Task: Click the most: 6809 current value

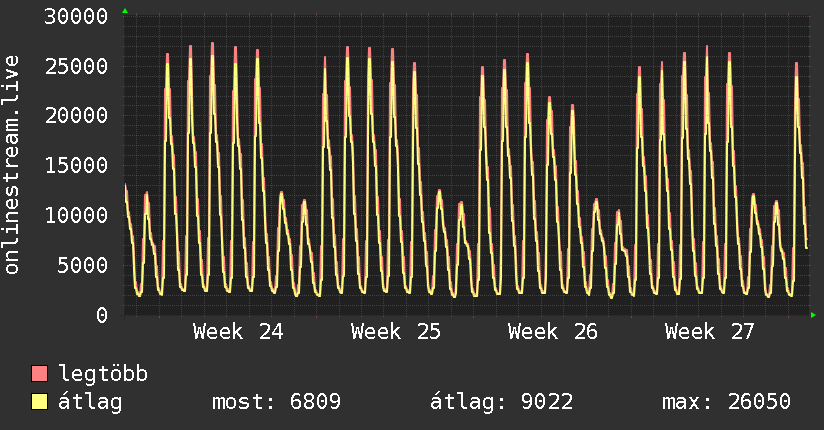Action: pos(276,402)
